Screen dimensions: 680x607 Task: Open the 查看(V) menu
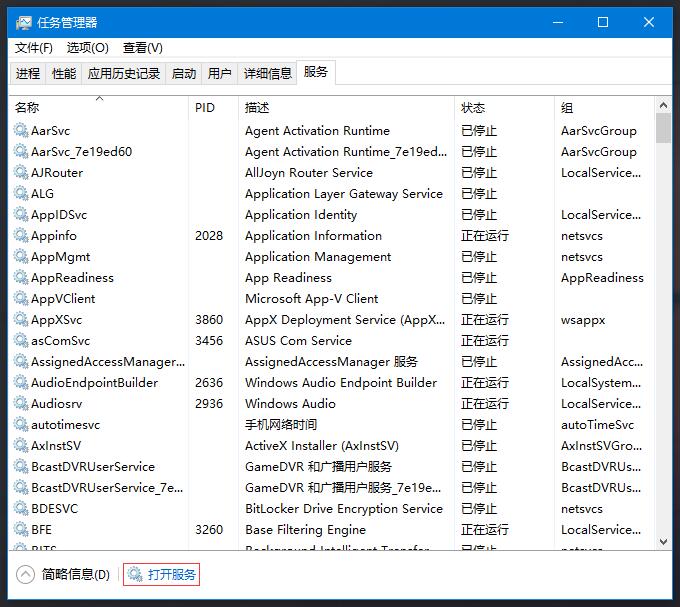tap(143, 48)
